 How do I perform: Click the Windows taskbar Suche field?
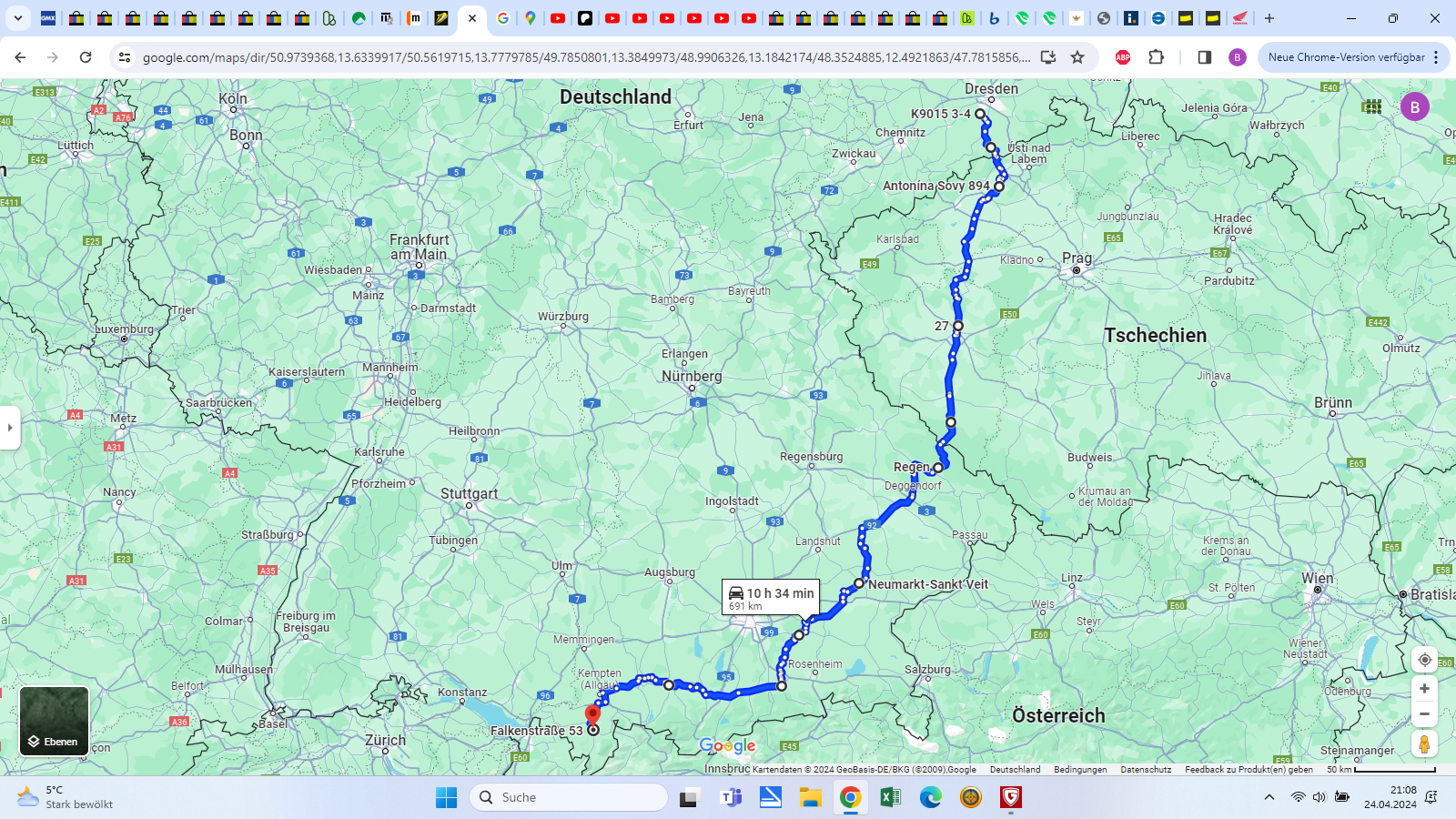[569, 797]
